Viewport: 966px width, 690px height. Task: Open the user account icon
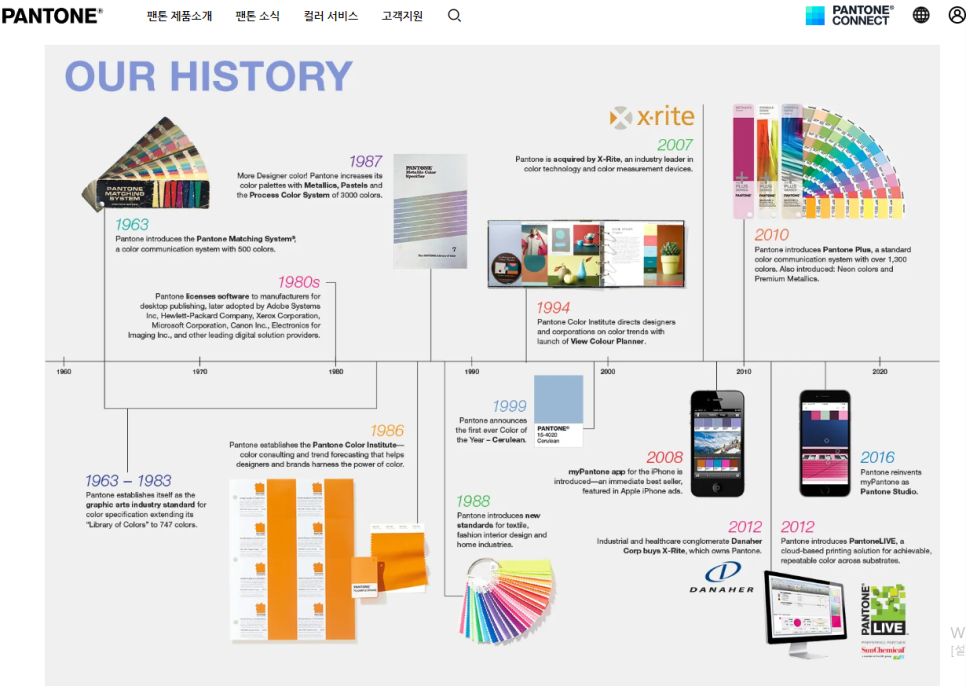[957, 15]
